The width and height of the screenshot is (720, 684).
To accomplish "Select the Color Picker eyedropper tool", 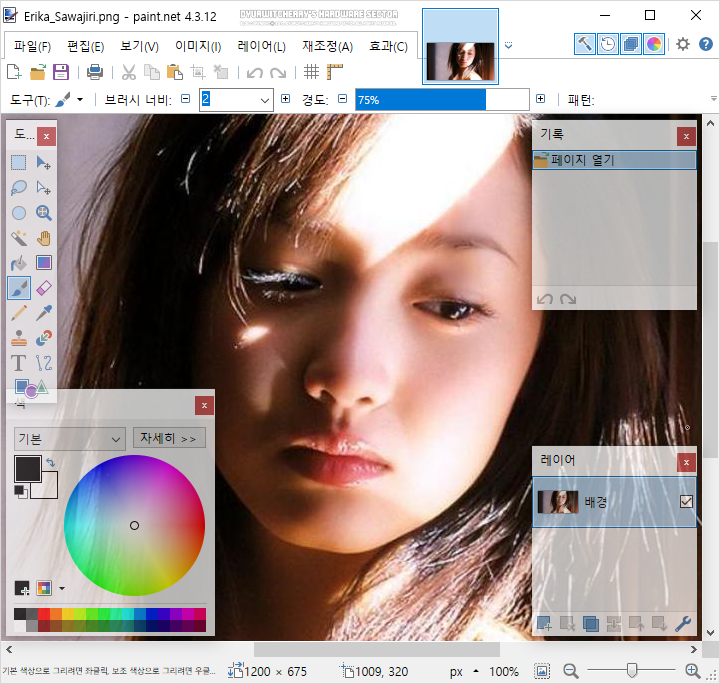I will click(44, 314).
